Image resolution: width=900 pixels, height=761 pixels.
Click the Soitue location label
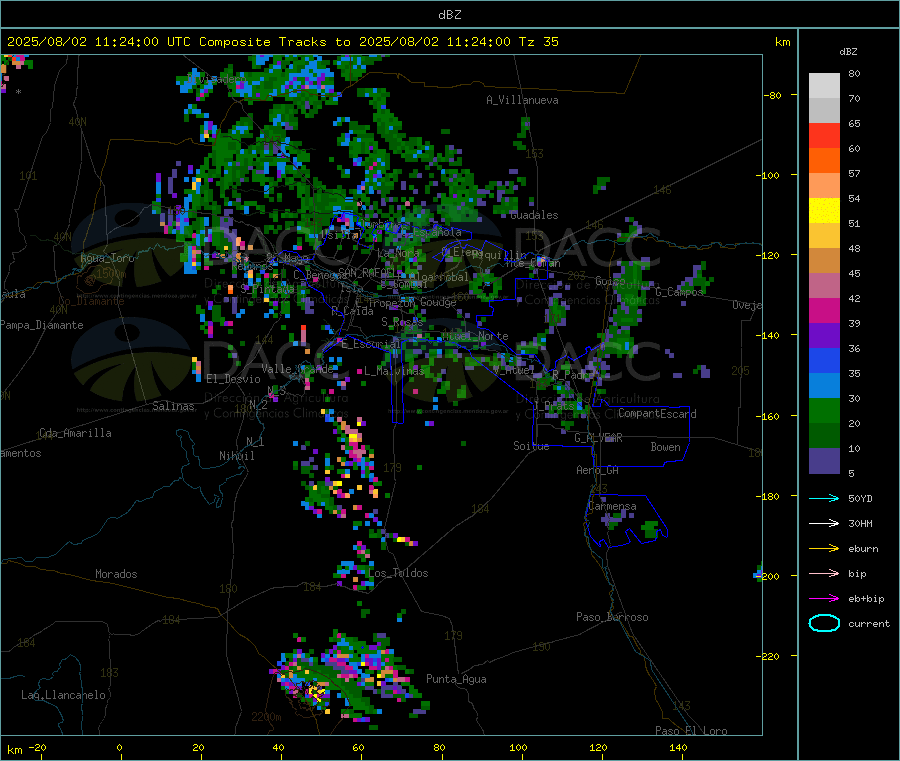[531, 446]
